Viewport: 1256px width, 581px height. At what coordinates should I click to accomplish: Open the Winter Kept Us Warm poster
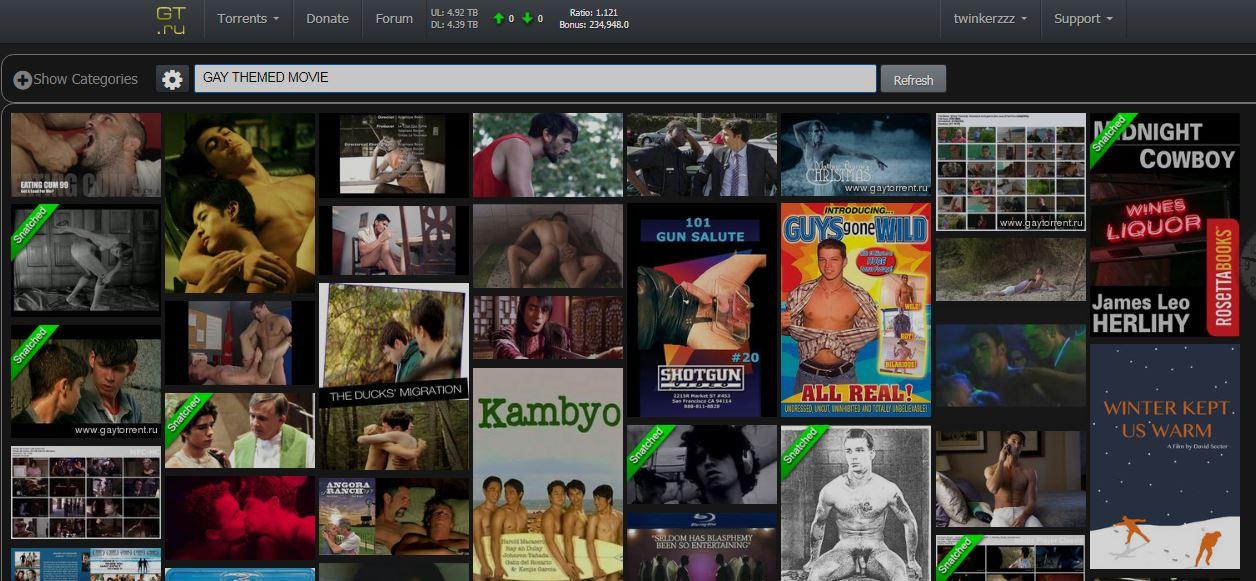tap(1164, 456)
